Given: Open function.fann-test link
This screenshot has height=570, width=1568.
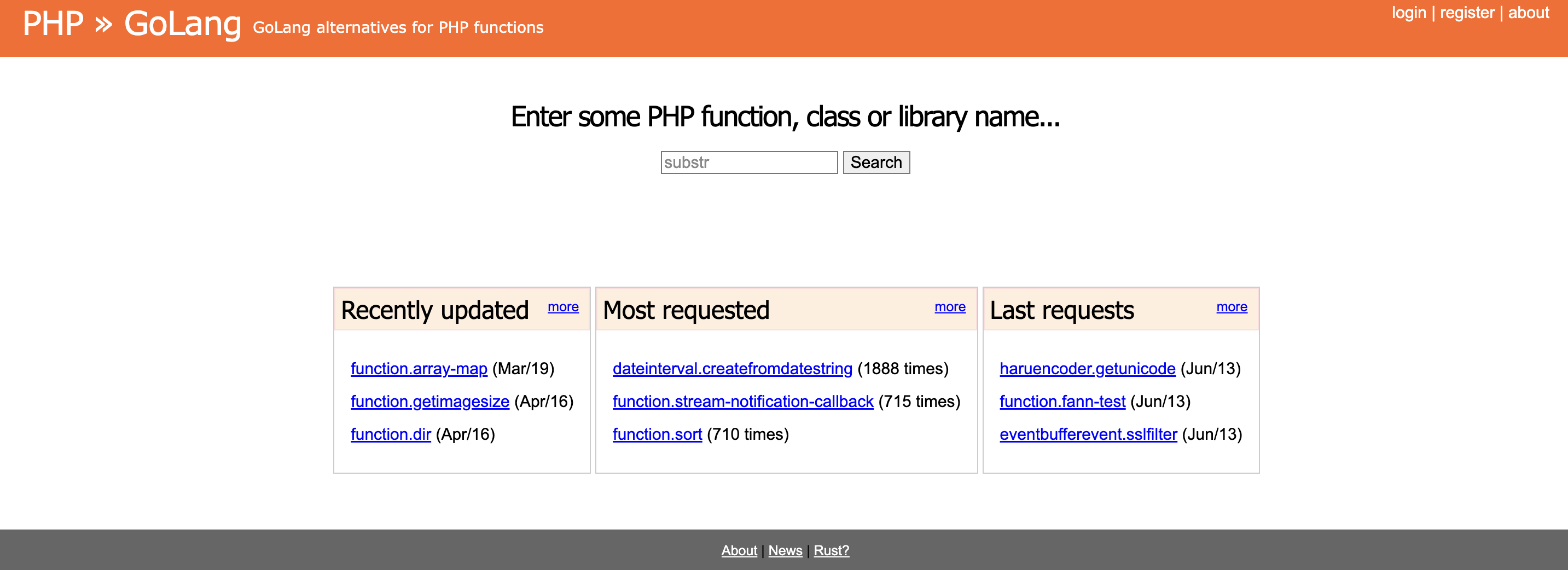Looking at the screenshot, I should 1062,402.
